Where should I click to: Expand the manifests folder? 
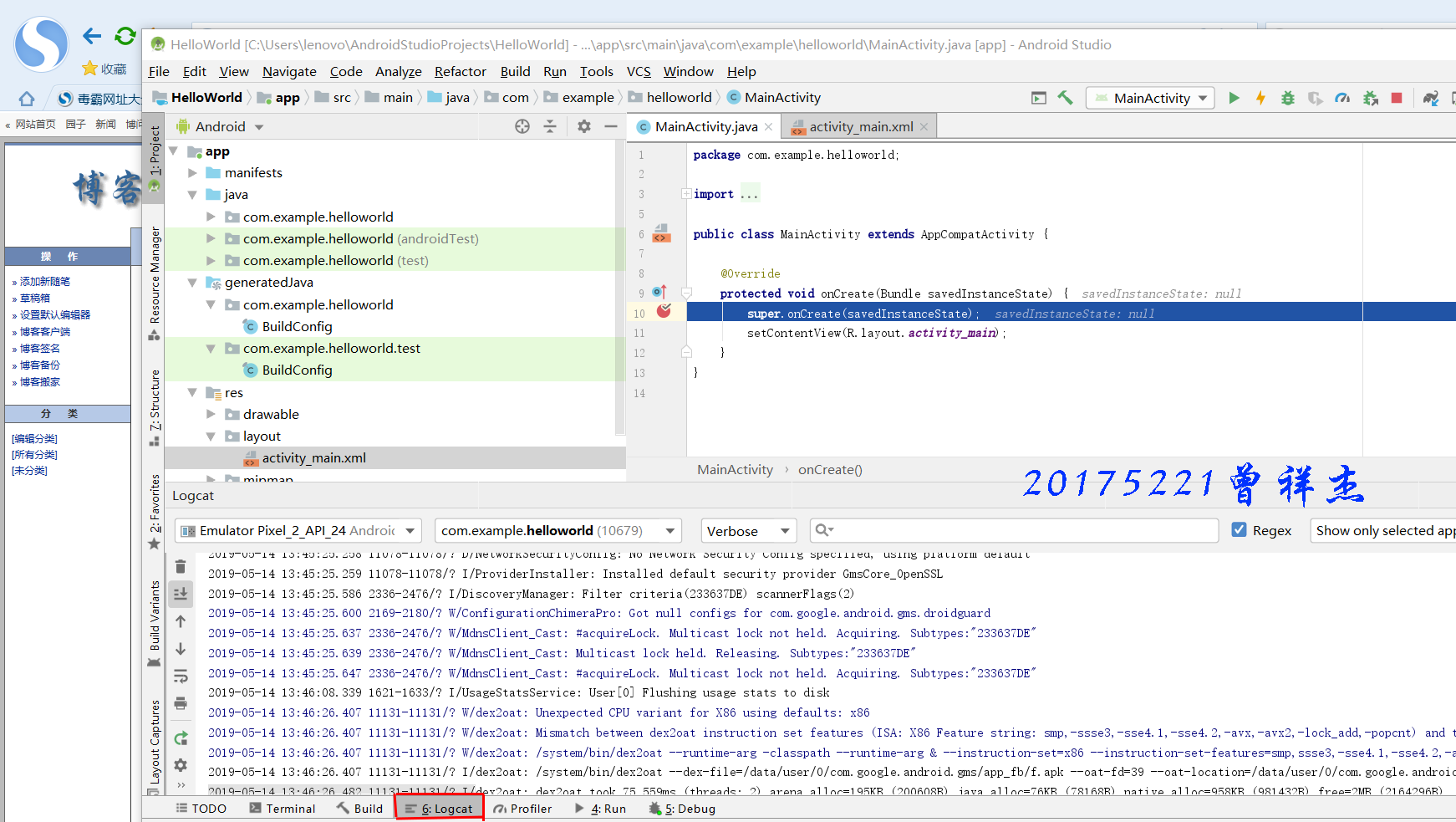click(x=193, y=173)
